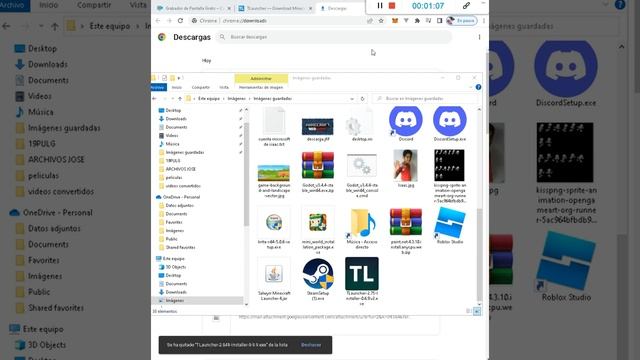Viewport: 640px width, 360px height.
Task: Switch to the Grabador de Pantalla tab
Action: (193, 8)
